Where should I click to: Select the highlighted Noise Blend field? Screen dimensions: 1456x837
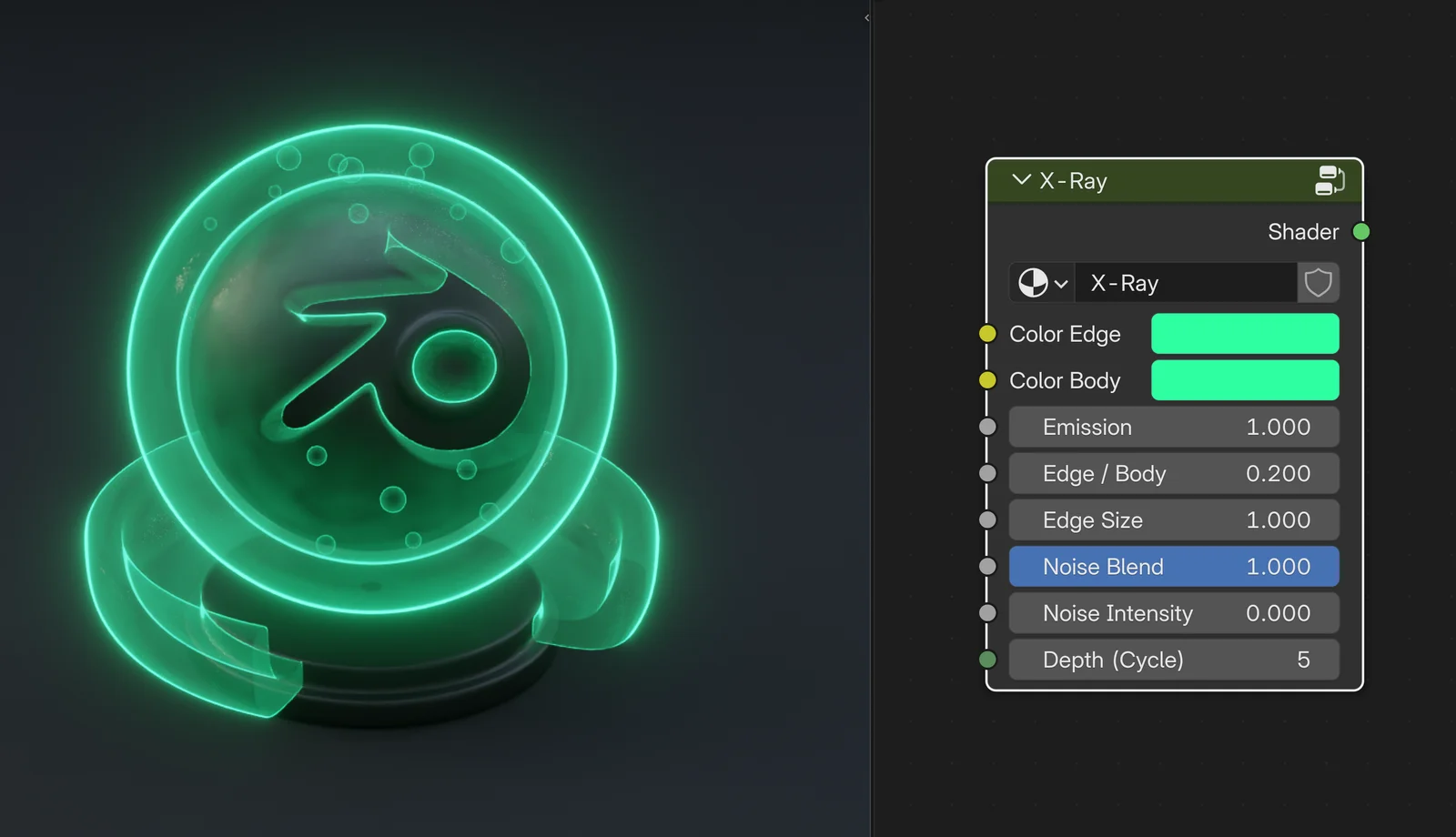[1173, 566]
